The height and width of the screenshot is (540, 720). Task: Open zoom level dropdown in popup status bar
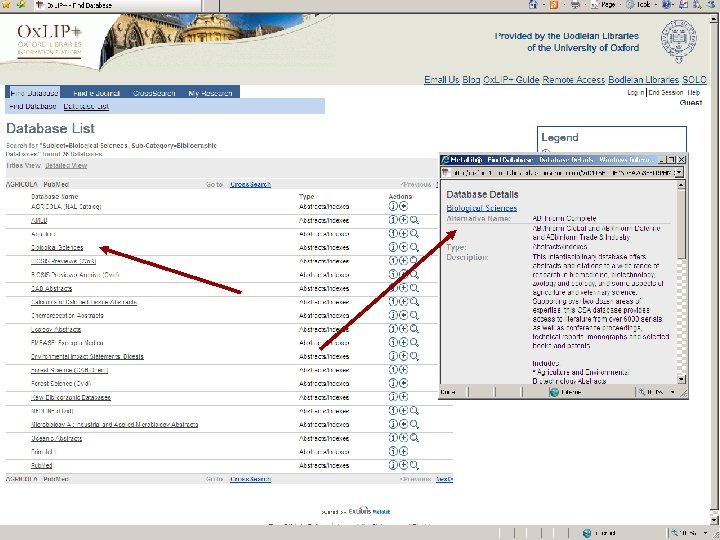click(673, 392)
